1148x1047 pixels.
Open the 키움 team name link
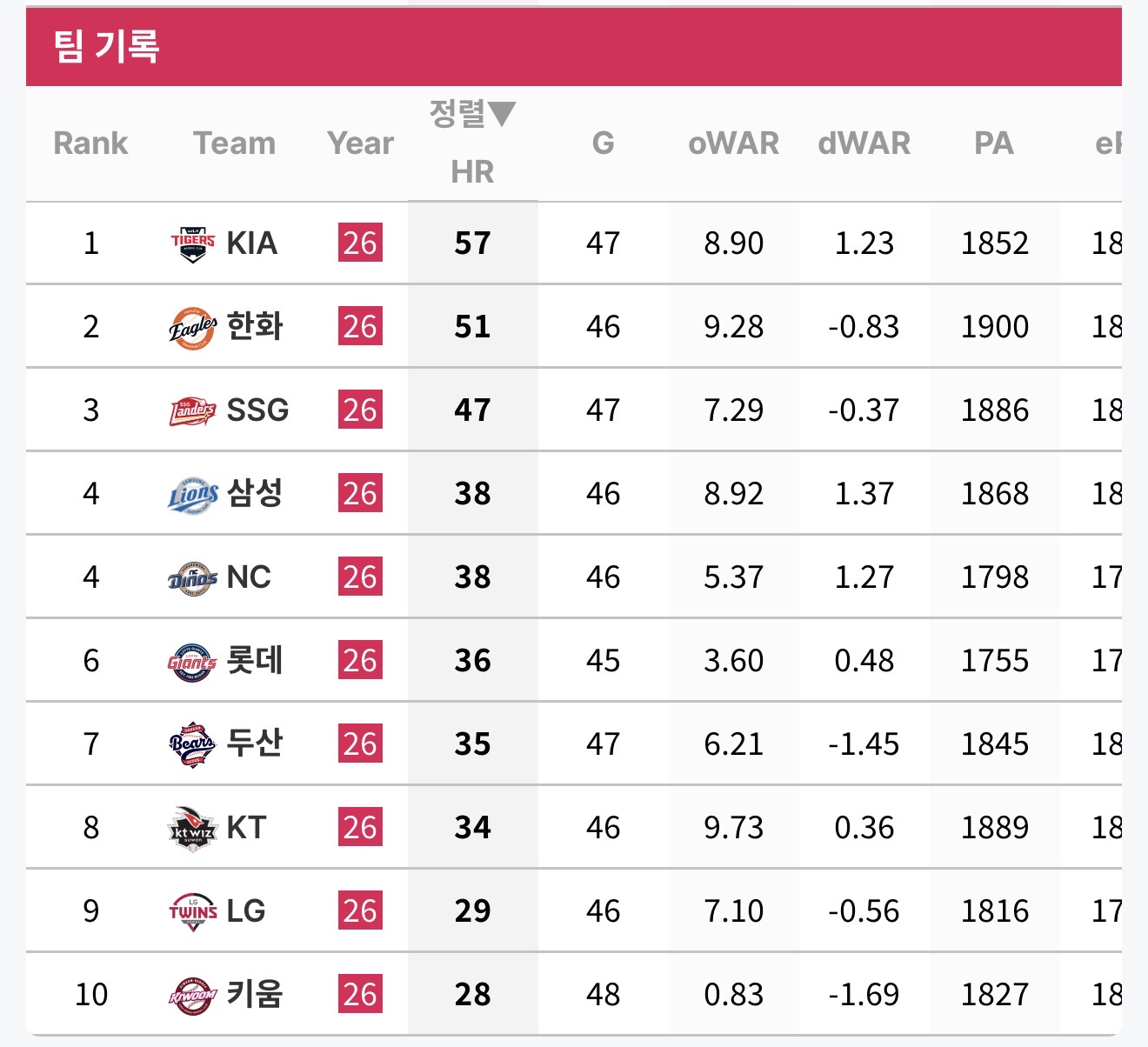(255, 994)
